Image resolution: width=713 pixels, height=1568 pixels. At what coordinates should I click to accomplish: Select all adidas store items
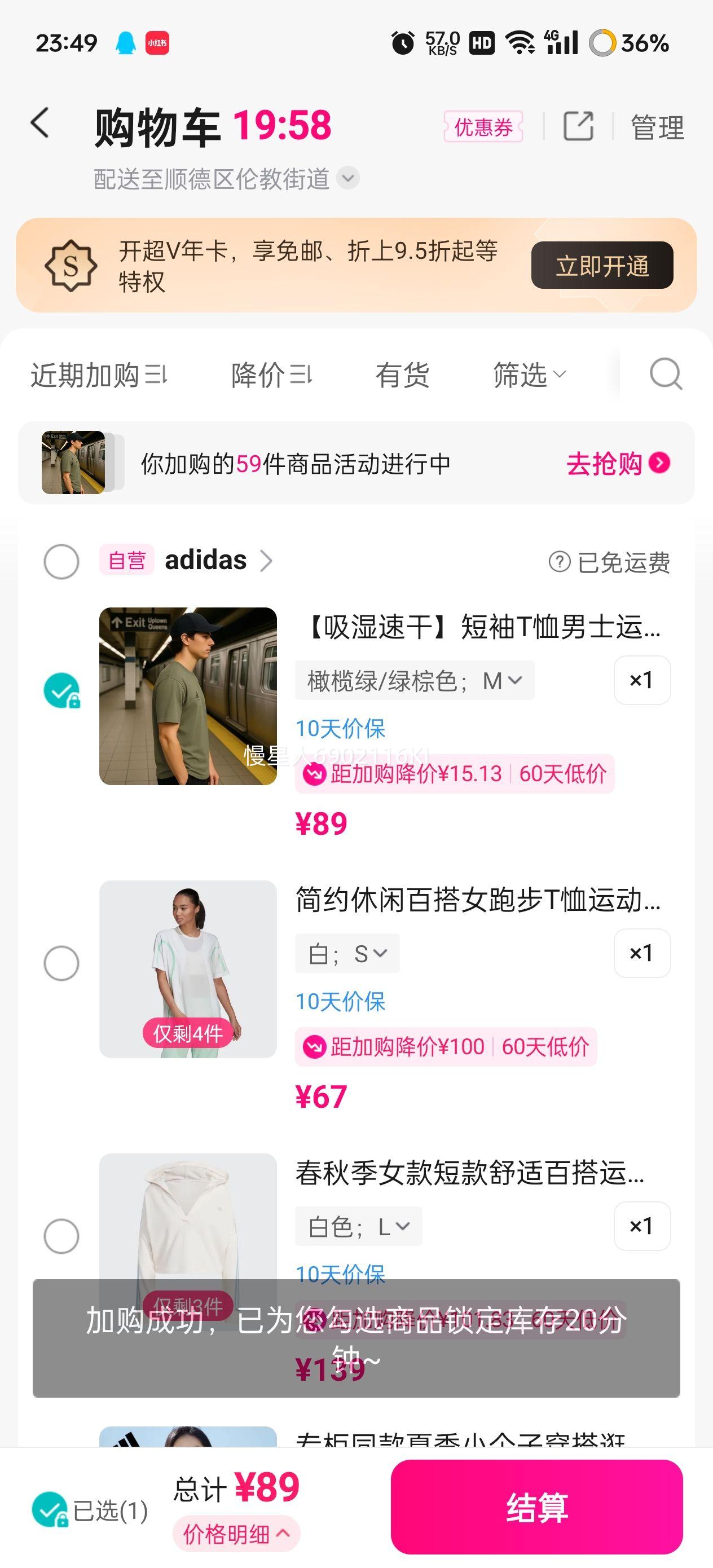tap(61, 561)
